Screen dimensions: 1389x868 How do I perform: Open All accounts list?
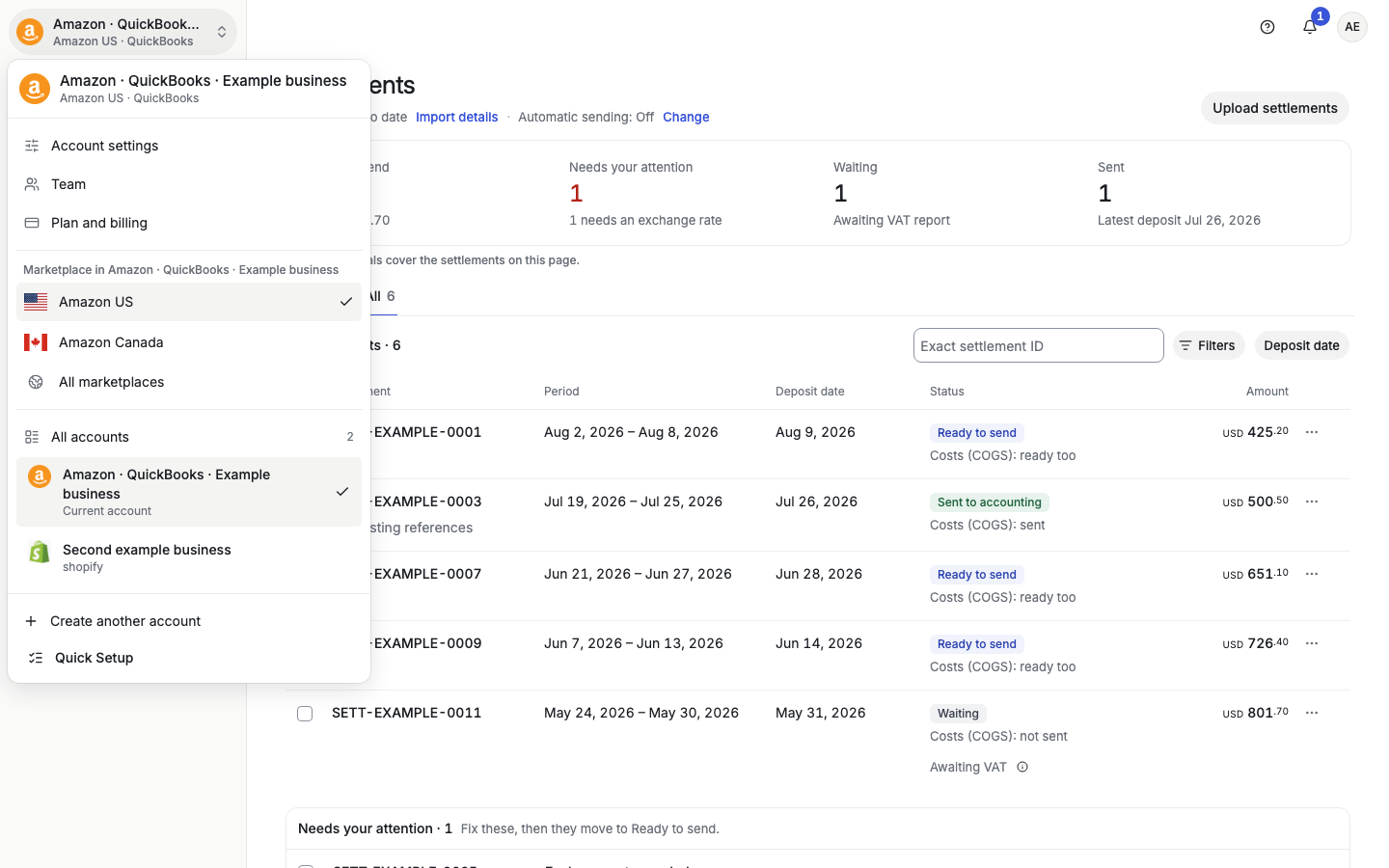189,437
